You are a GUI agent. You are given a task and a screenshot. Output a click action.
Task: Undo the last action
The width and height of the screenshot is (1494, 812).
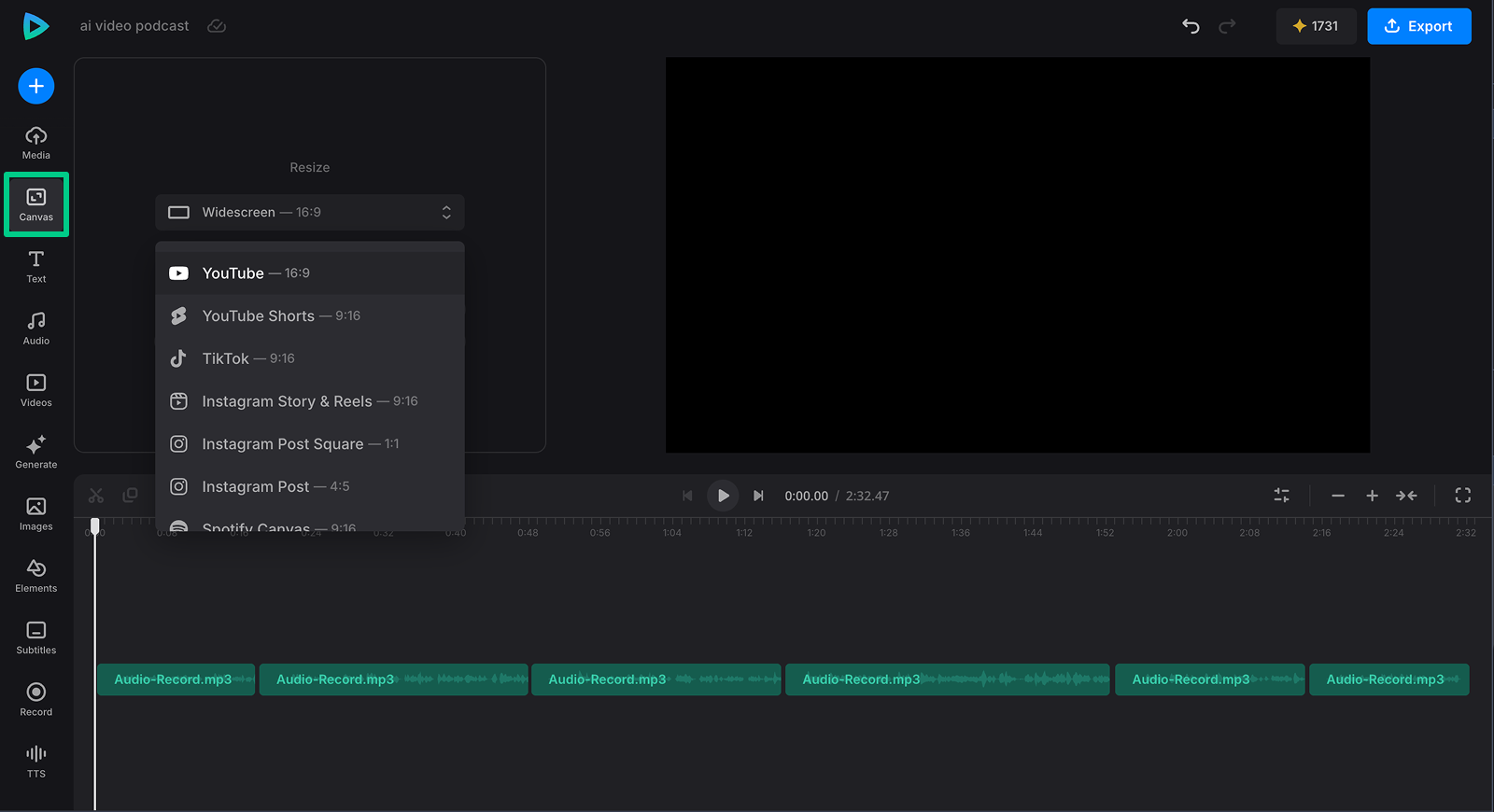[x=1191, y=26]
